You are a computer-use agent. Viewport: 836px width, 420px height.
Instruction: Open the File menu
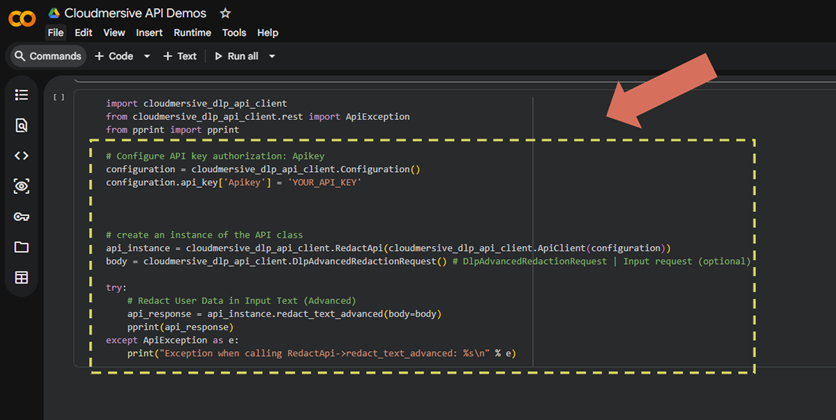[55, 33]
